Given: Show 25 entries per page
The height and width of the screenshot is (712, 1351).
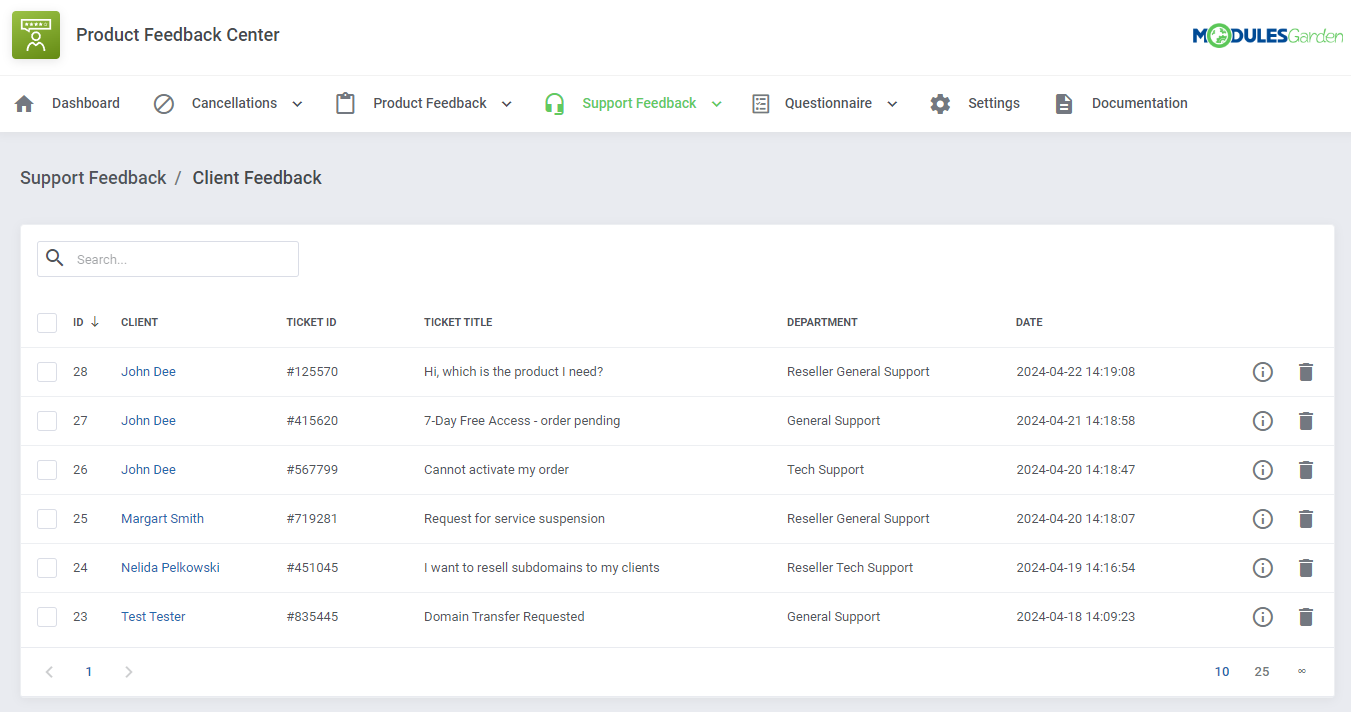Looking at the screenshot, I should 1262,671.
